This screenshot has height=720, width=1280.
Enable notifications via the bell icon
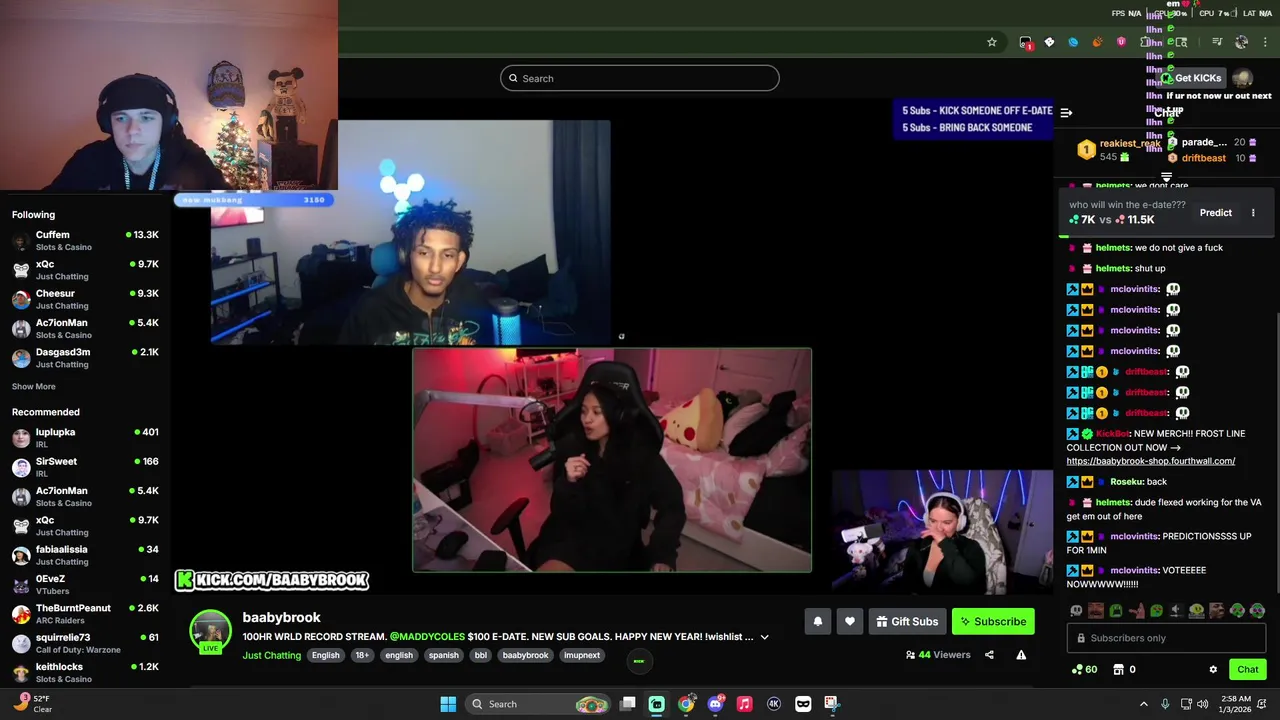click(817, 622)
